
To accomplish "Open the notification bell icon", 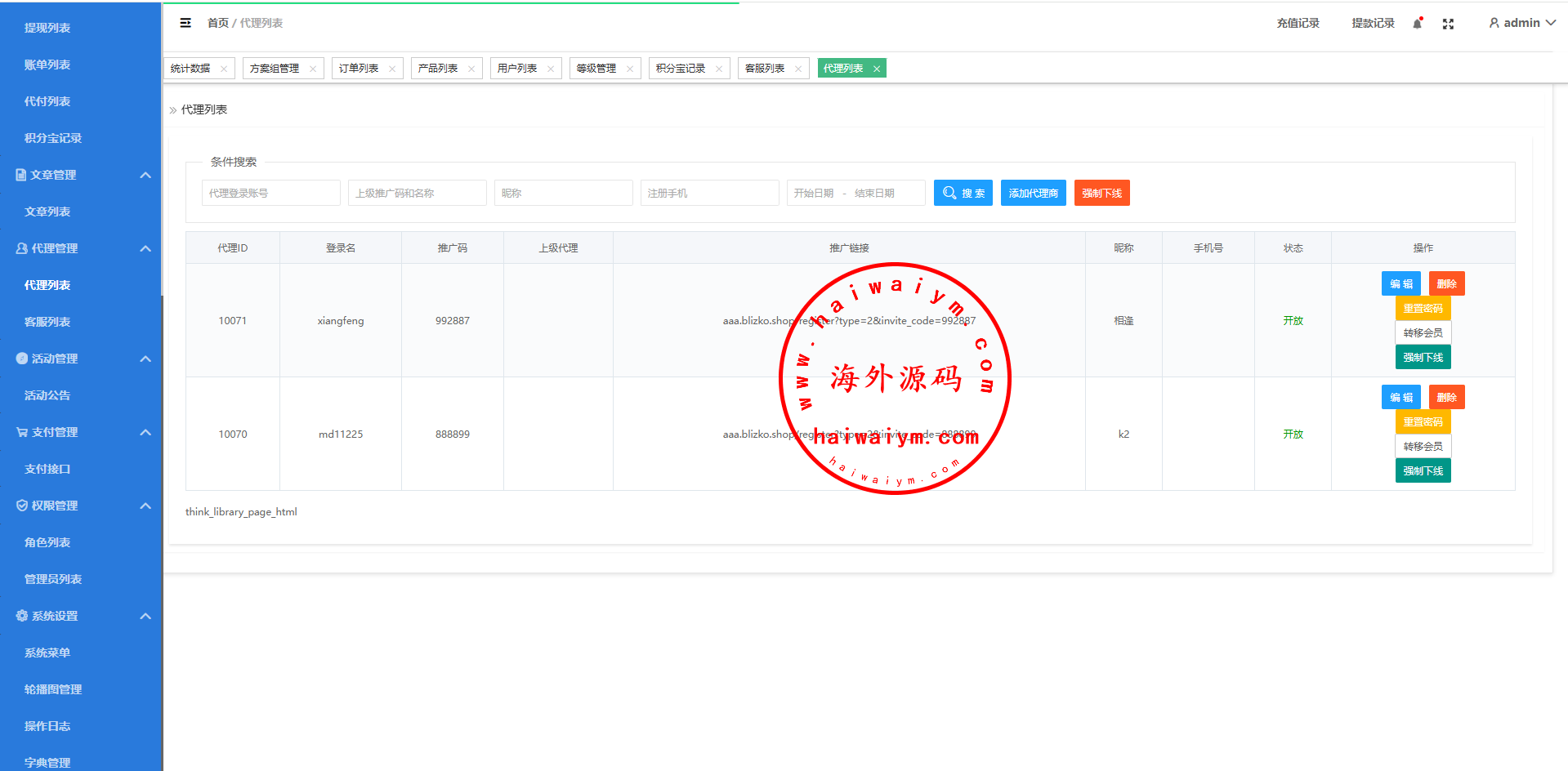I will click(x=1418, y=24).
